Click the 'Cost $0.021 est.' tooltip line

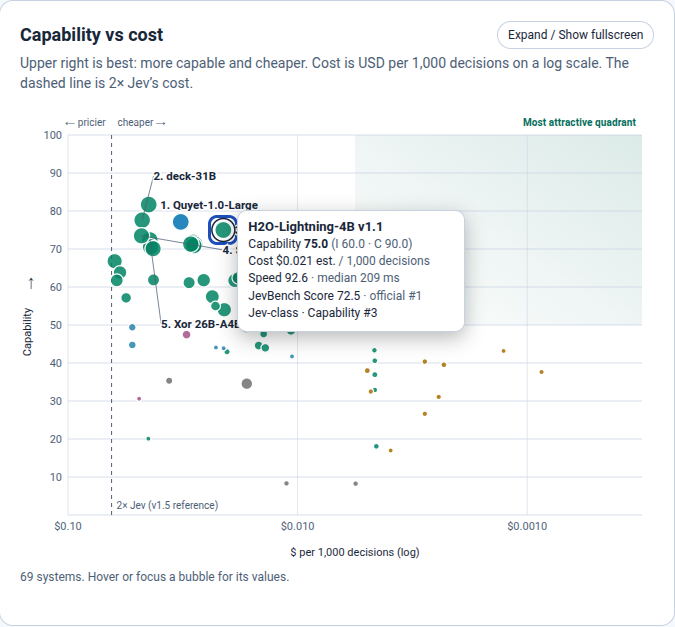click(339, 261)
